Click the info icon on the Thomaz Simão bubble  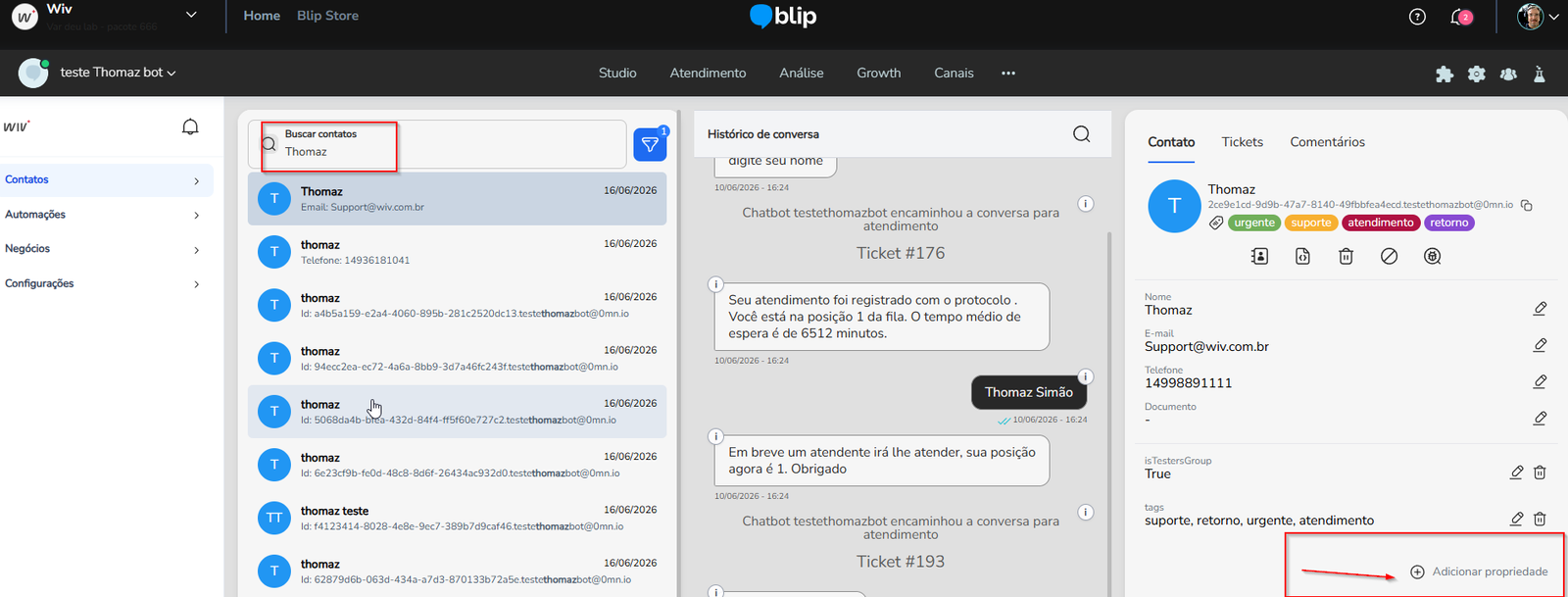1086,376
